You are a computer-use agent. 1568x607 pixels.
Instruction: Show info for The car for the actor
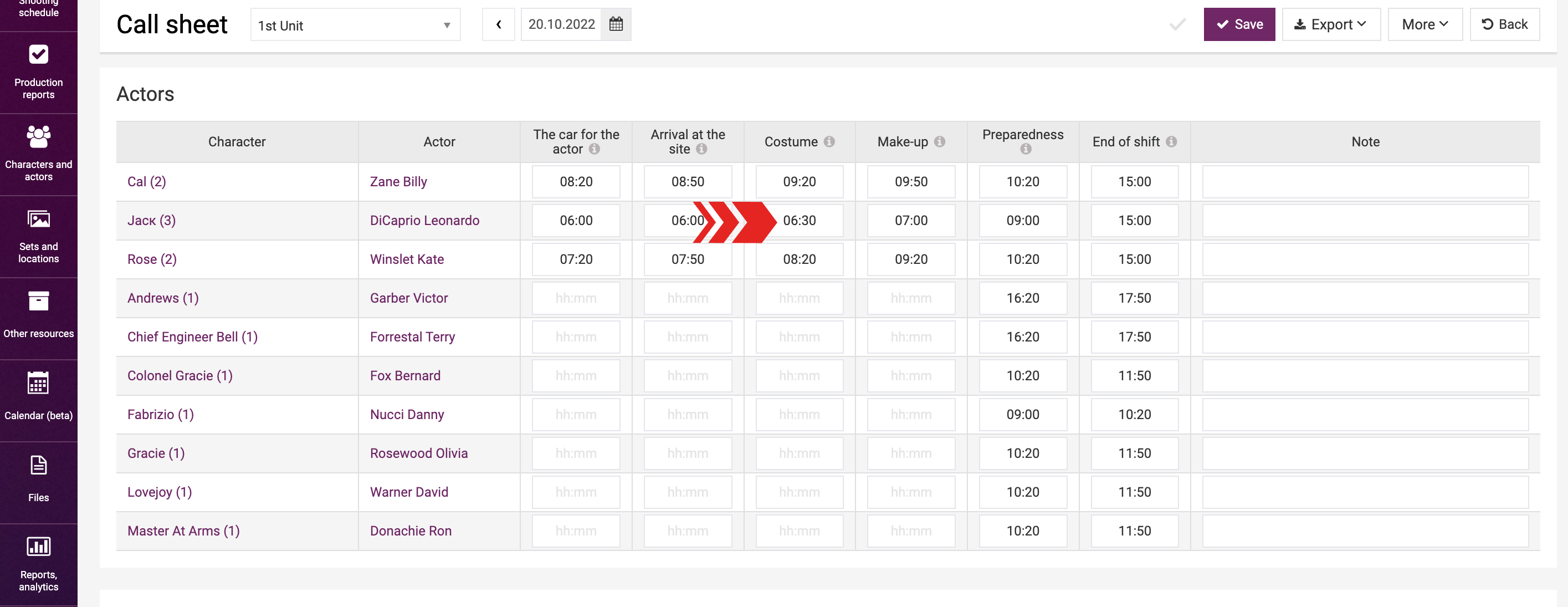[x=594, y=149]
